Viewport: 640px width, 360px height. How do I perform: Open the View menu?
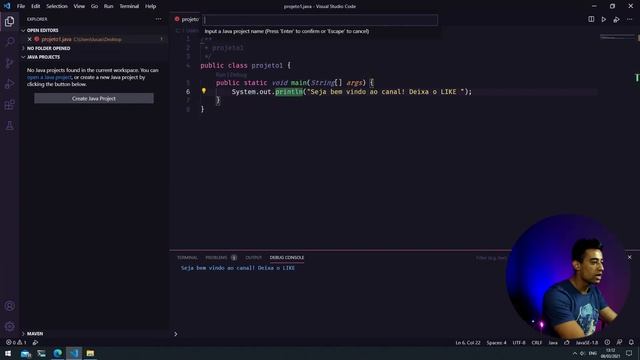tap(79, 6)
